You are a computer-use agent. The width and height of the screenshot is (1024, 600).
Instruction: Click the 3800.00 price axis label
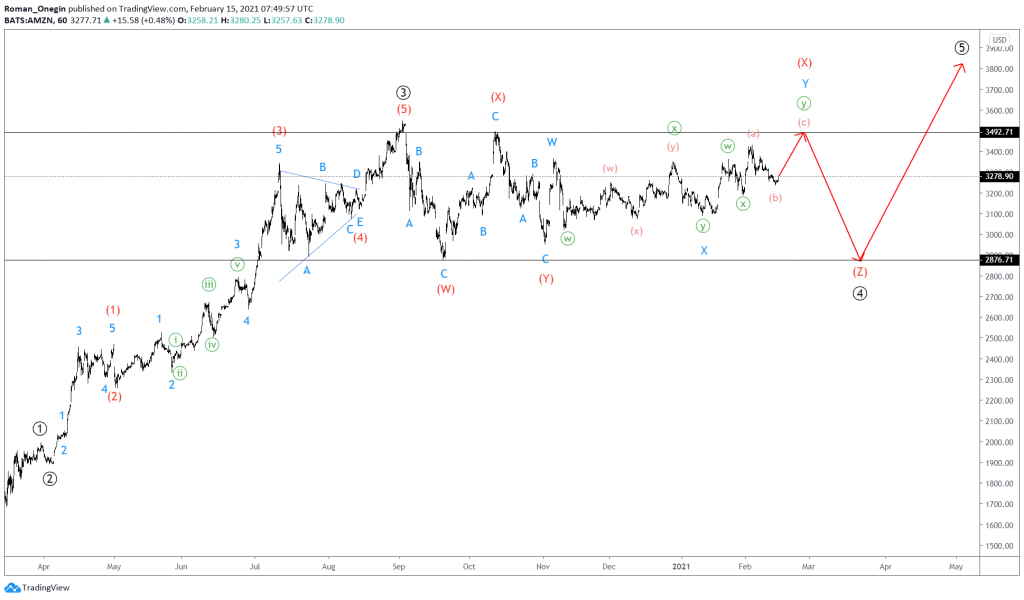(x=999, y=69)
